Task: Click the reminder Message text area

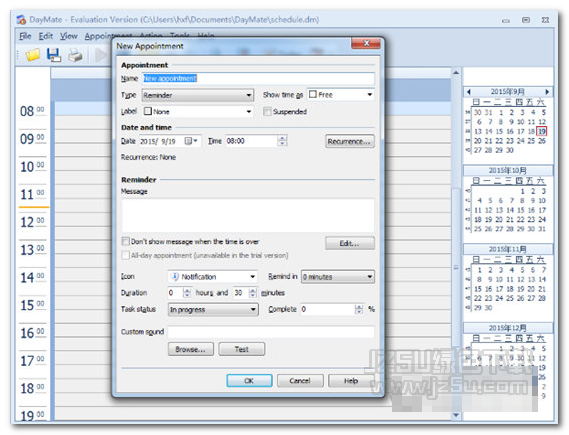Action: (248, 216)
